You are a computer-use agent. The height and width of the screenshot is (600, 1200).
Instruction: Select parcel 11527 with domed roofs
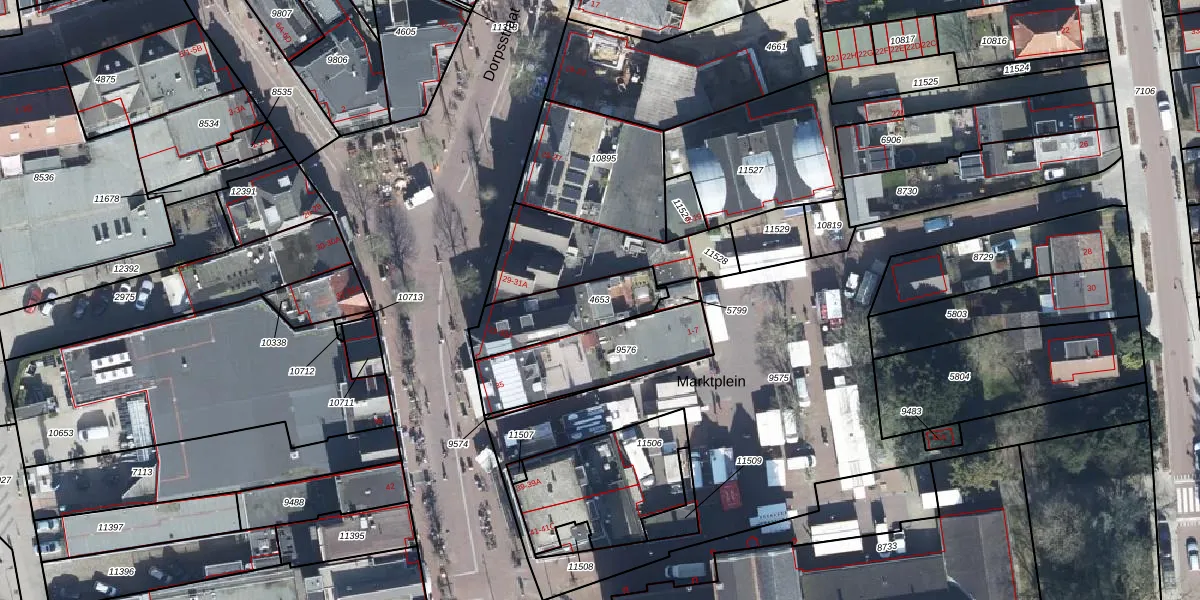(750, 171)
